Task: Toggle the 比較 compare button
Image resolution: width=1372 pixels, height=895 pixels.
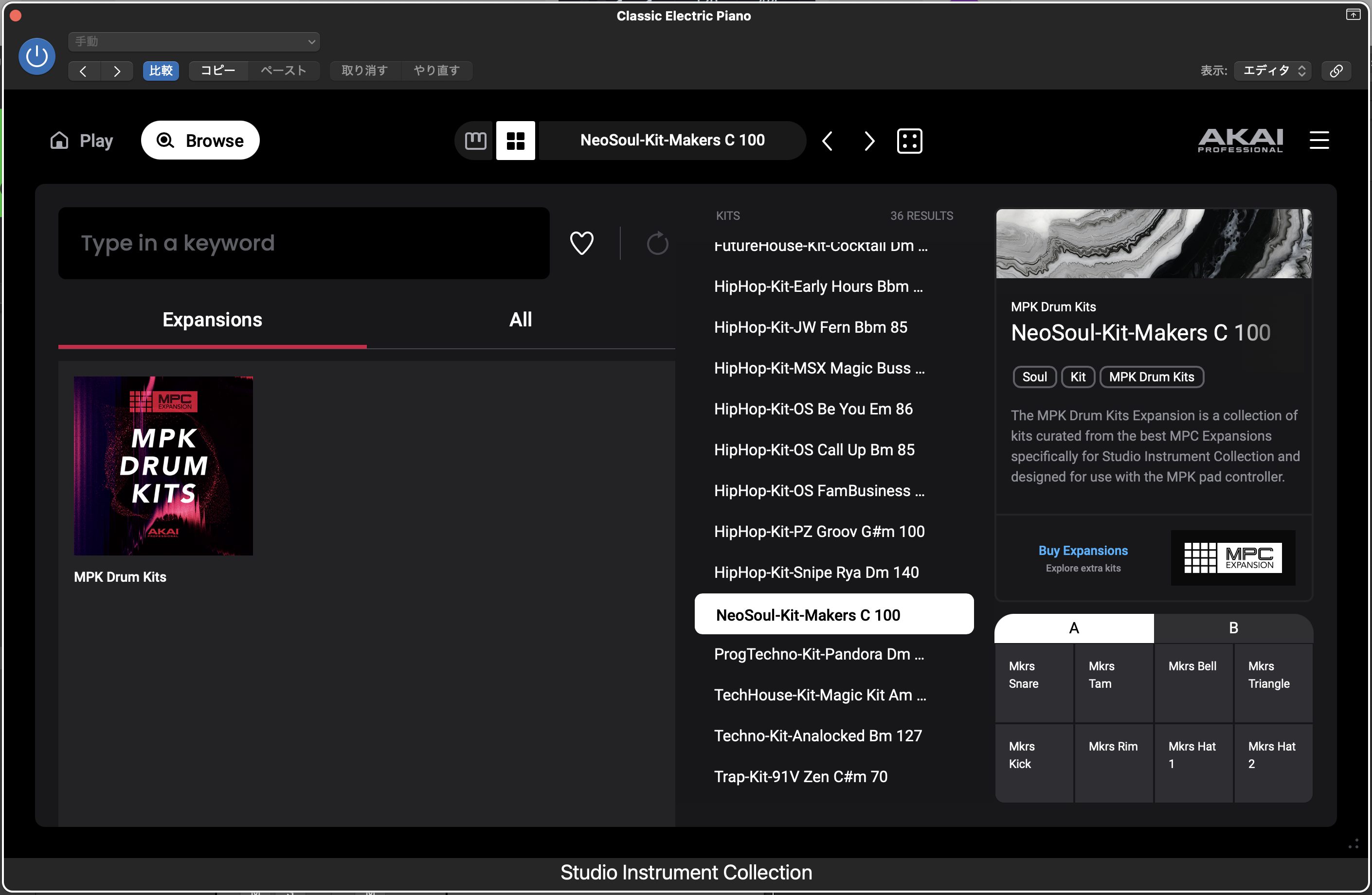Action: click(161, 71)
